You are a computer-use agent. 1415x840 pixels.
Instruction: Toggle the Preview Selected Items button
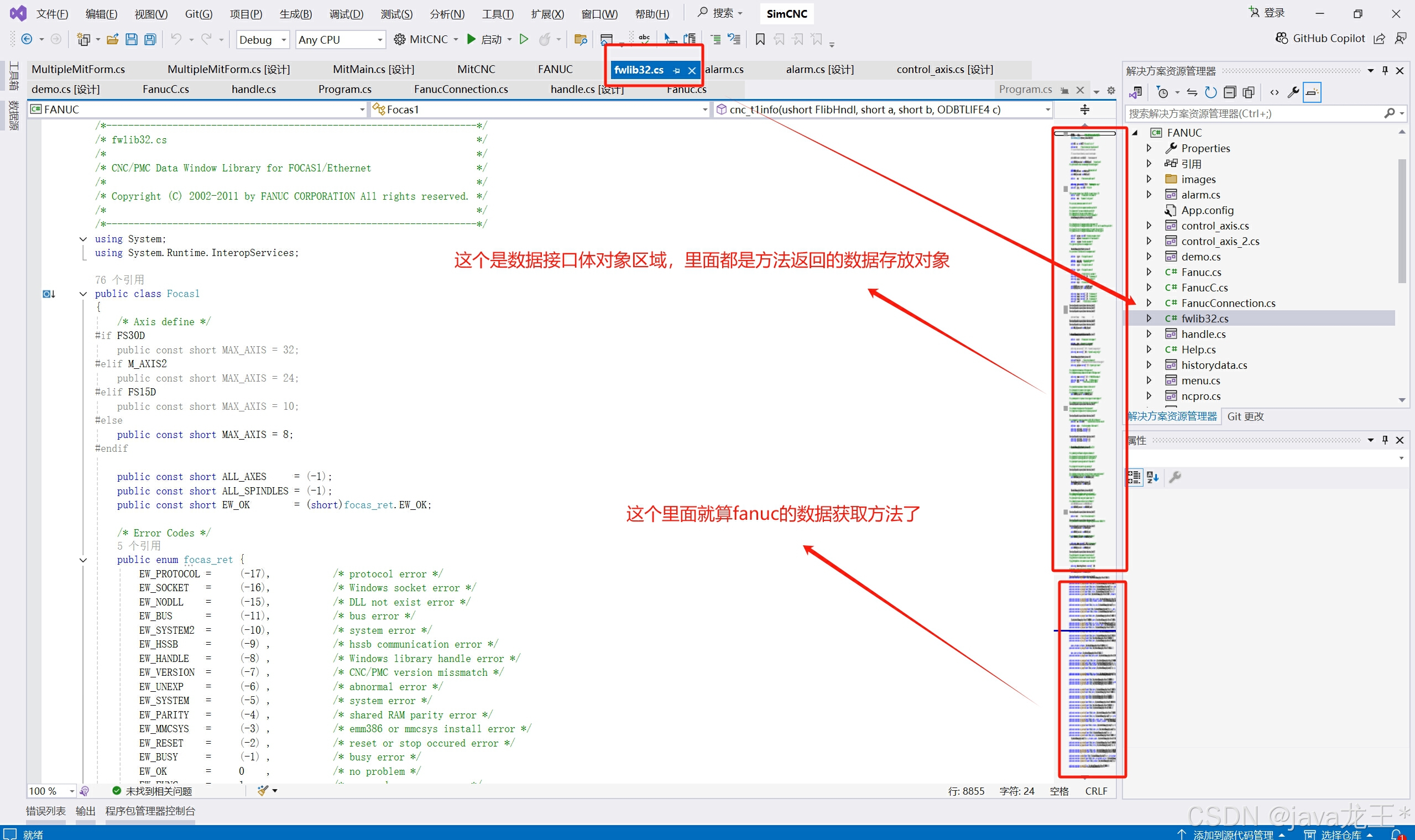[x=1312, y=92]
